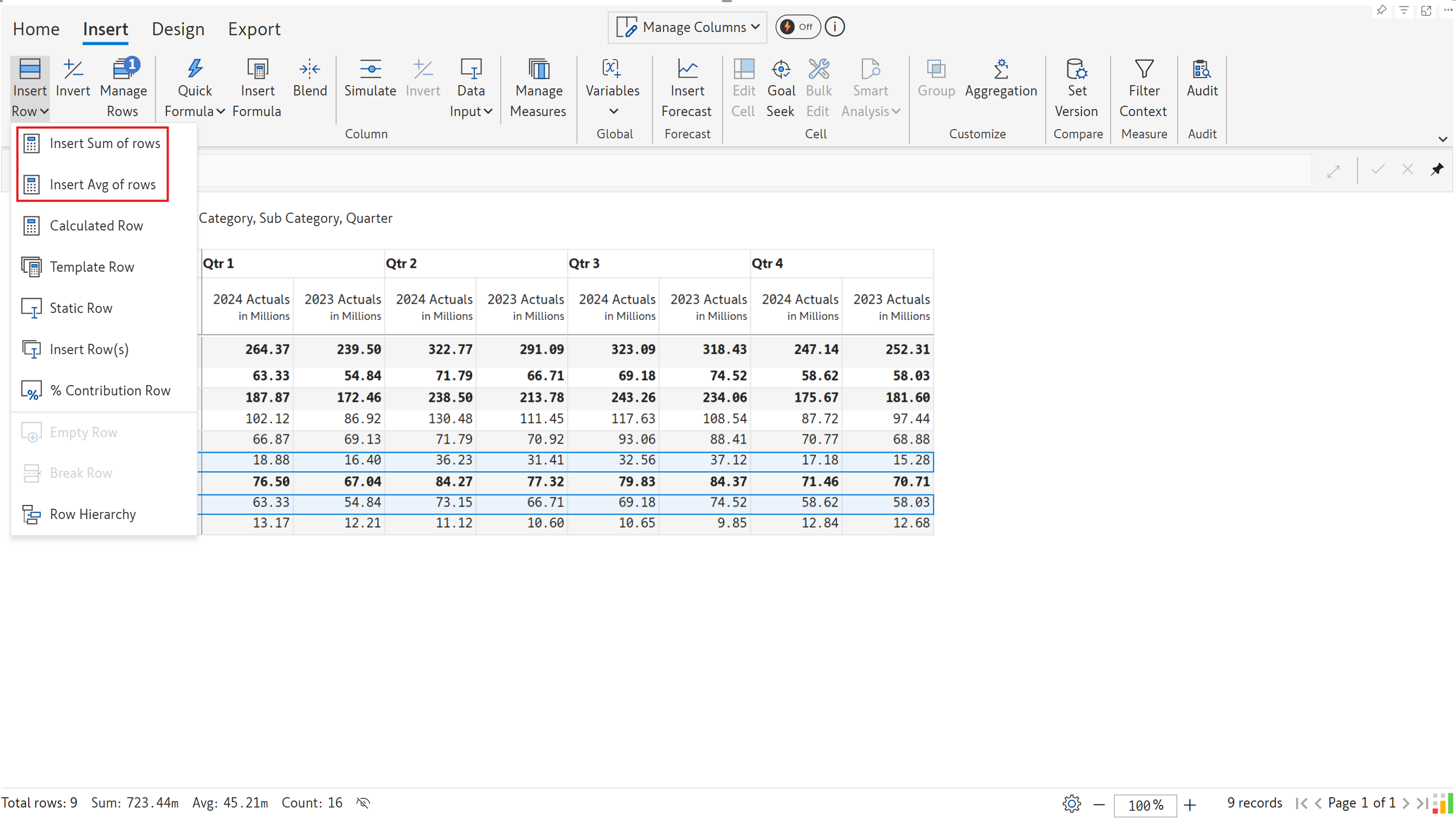Click the 100% zoom input field

[1145, 804]
